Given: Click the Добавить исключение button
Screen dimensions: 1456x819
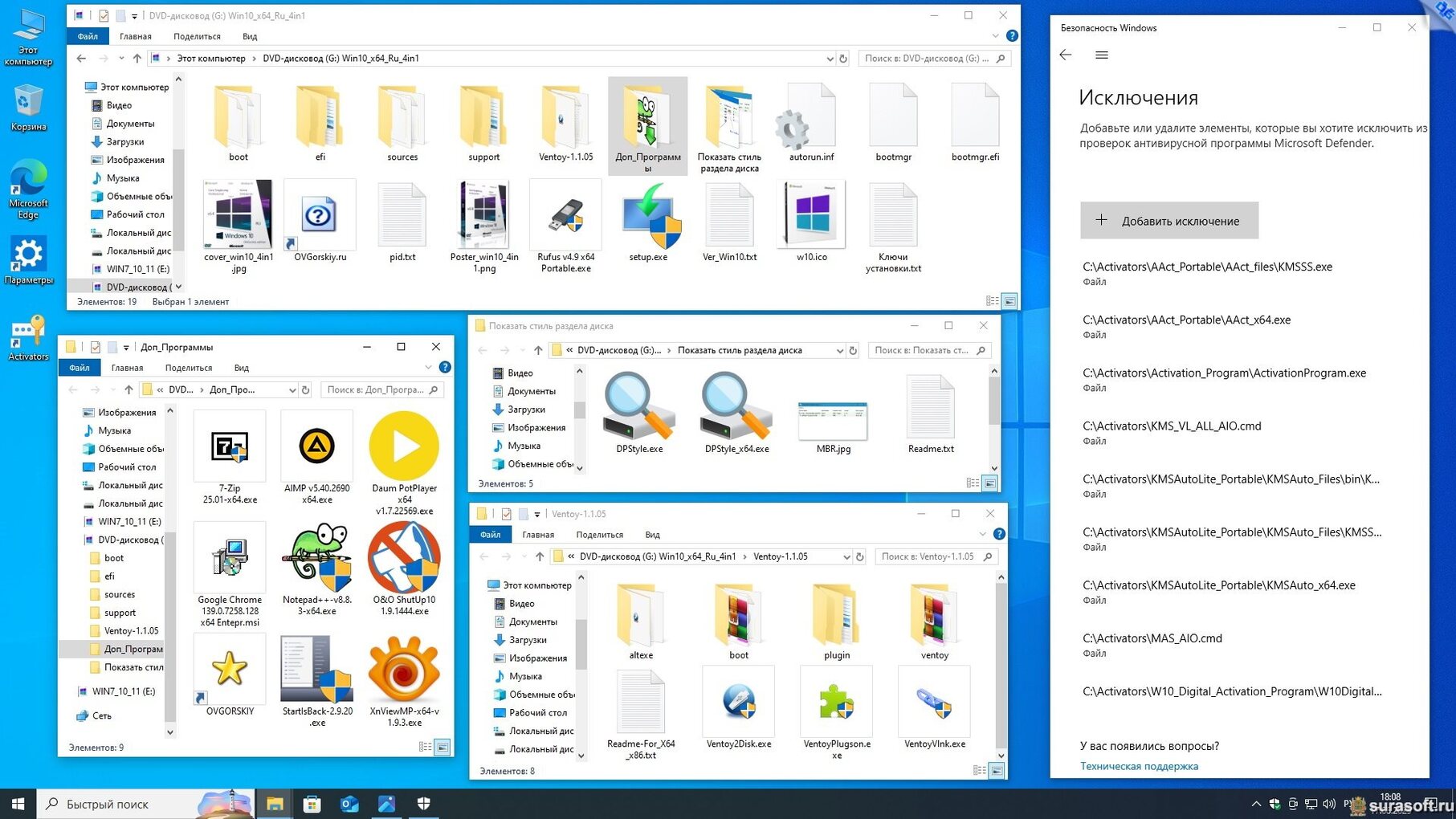Looking at the screenshot, I should click(1168, 221).
